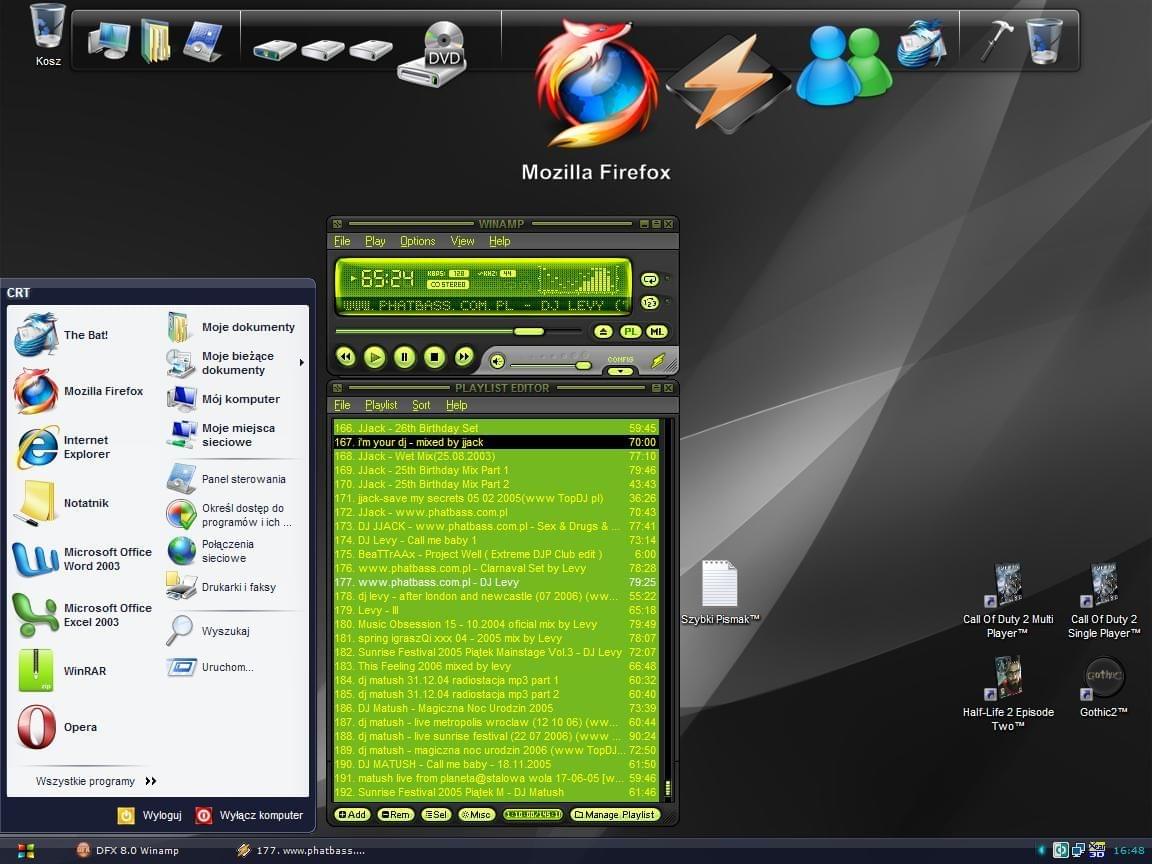
Task: Click Wyłącz komputer button
Action: tap(249, 816)
